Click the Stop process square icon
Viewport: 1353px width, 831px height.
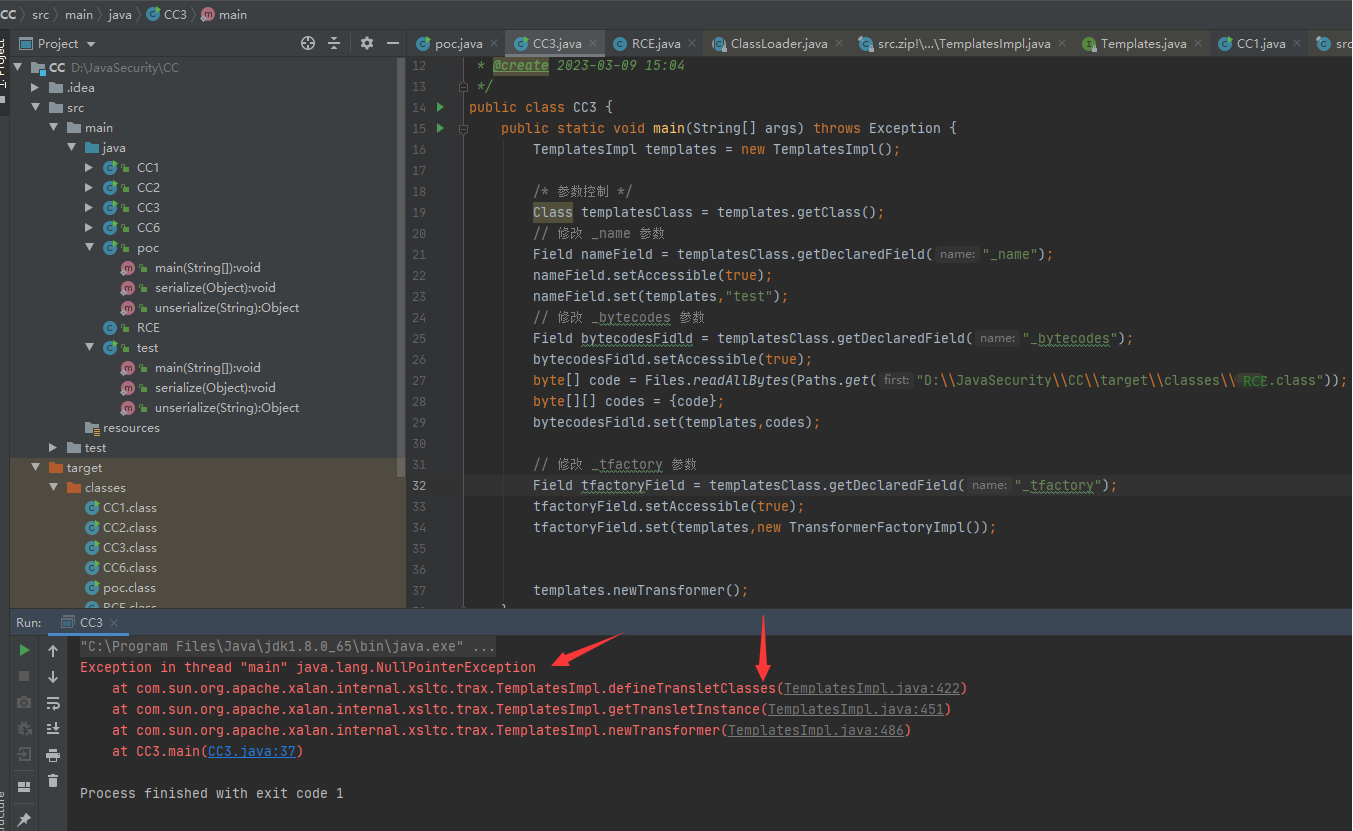(x=24, y=677)
